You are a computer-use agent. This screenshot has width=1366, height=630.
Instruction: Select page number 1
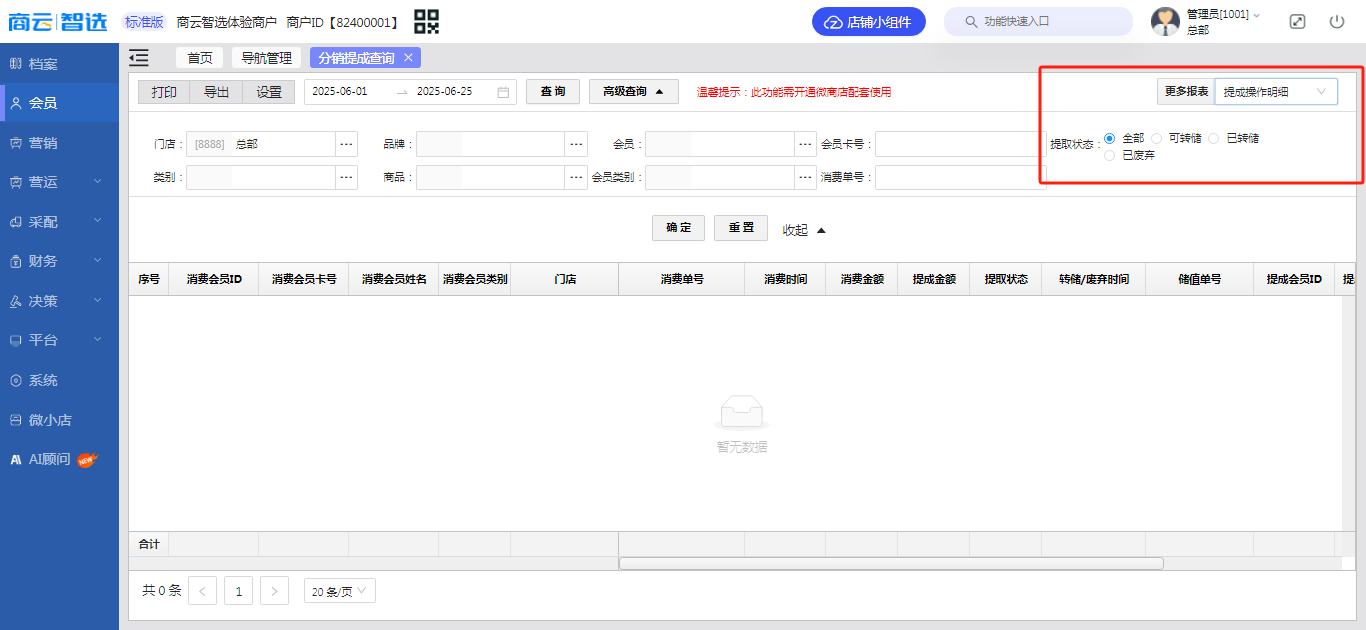238,591
